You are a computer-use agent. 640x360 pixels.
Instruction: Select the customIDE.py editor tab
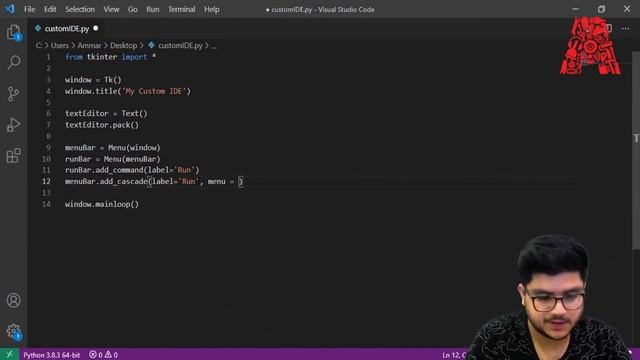coord(67,29)
